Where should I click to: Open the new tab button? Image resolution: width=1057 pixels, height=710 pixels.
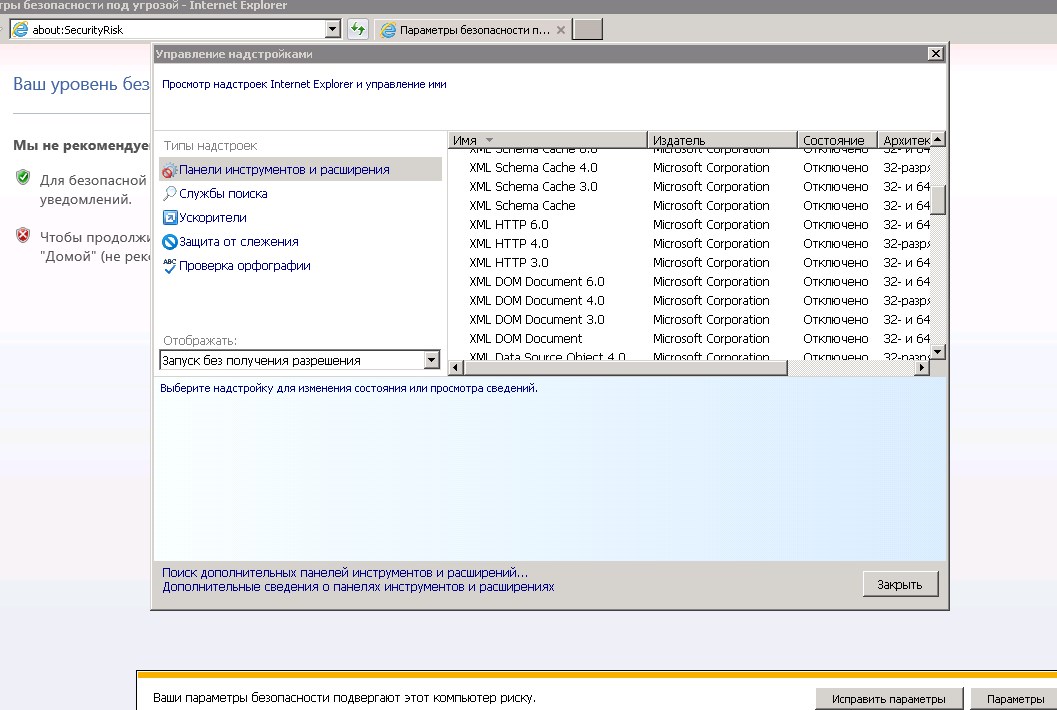(587, 30)
